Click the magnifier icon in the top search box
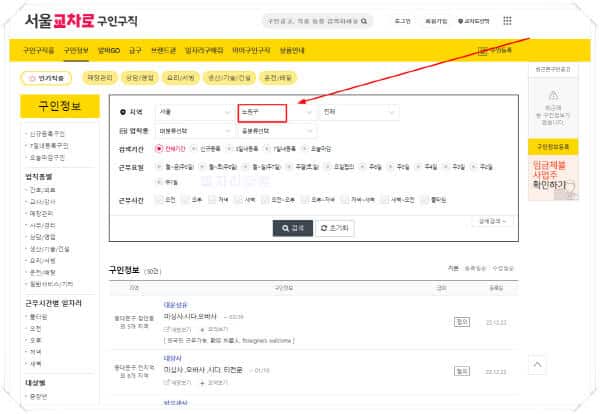 pyautogui.click(x=364, y=21)
